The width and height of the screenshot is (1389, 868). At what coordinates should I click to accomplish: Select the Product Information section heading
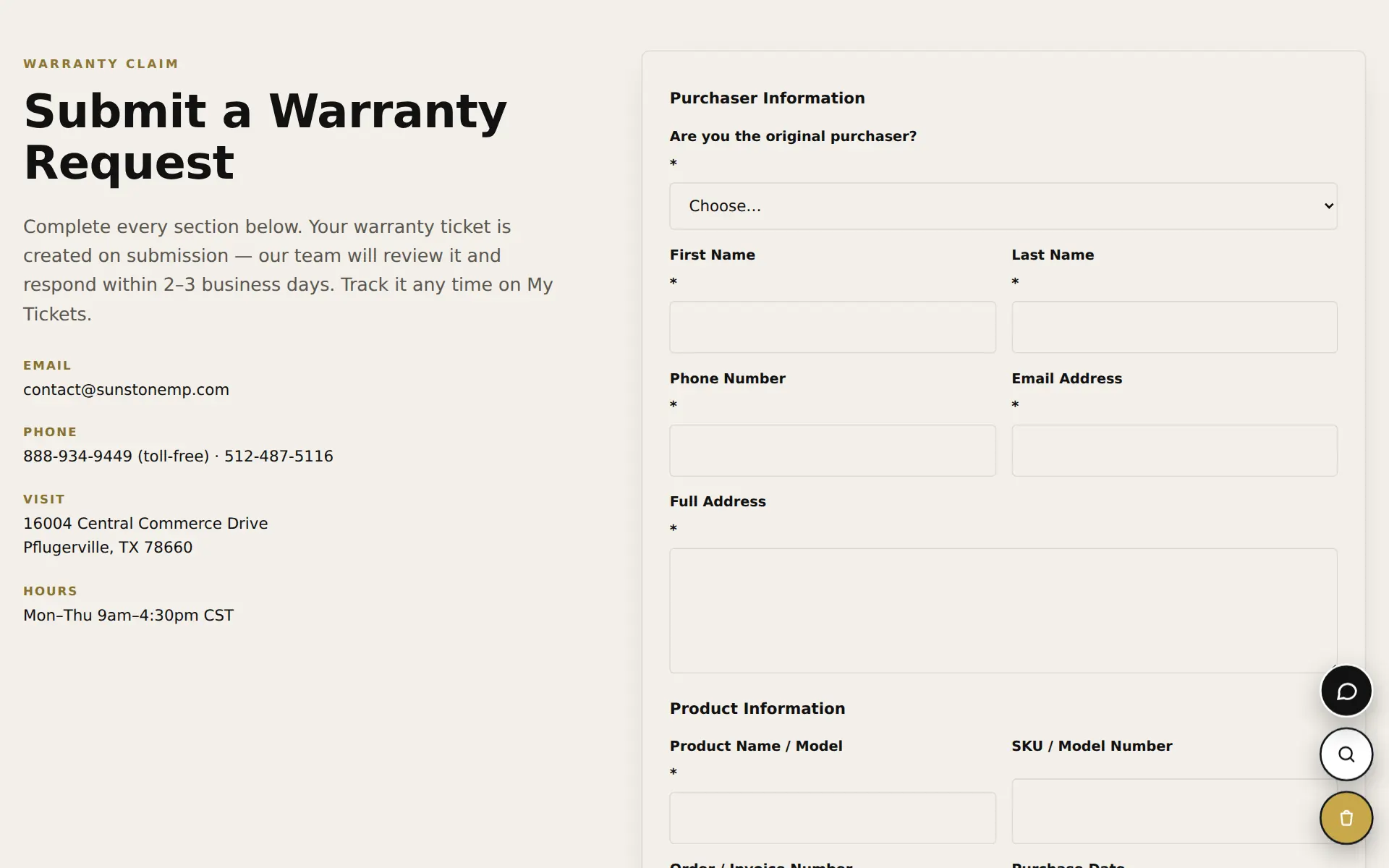[x=757, y=709]
